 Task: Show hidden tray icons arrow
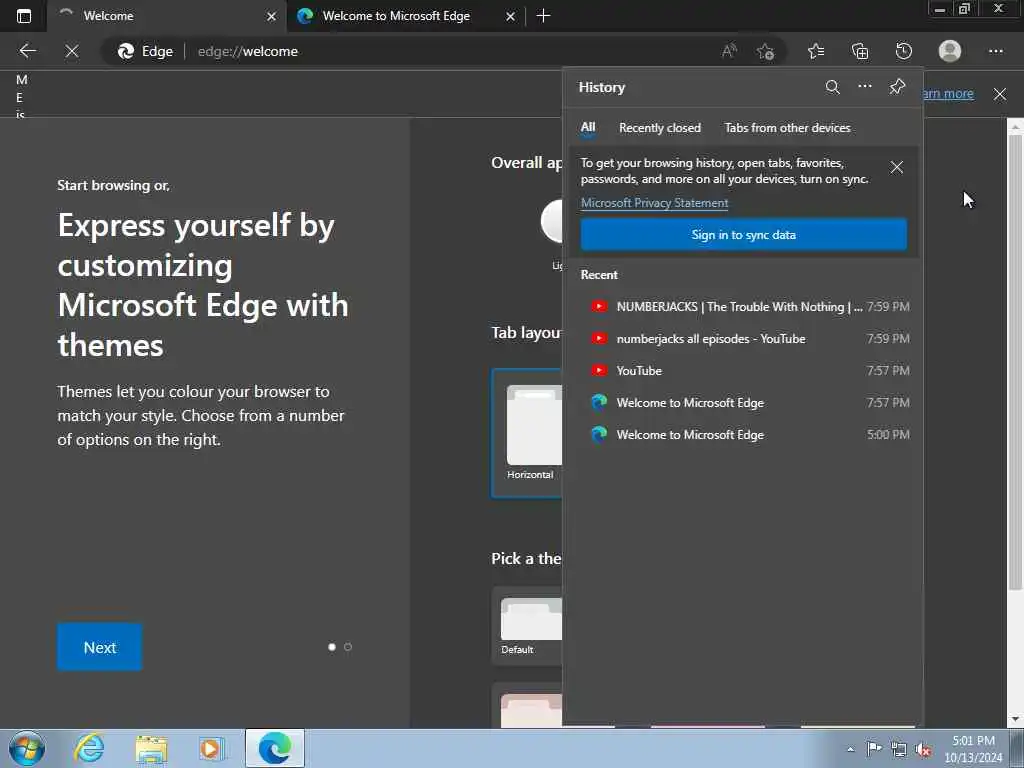point(850,749)
